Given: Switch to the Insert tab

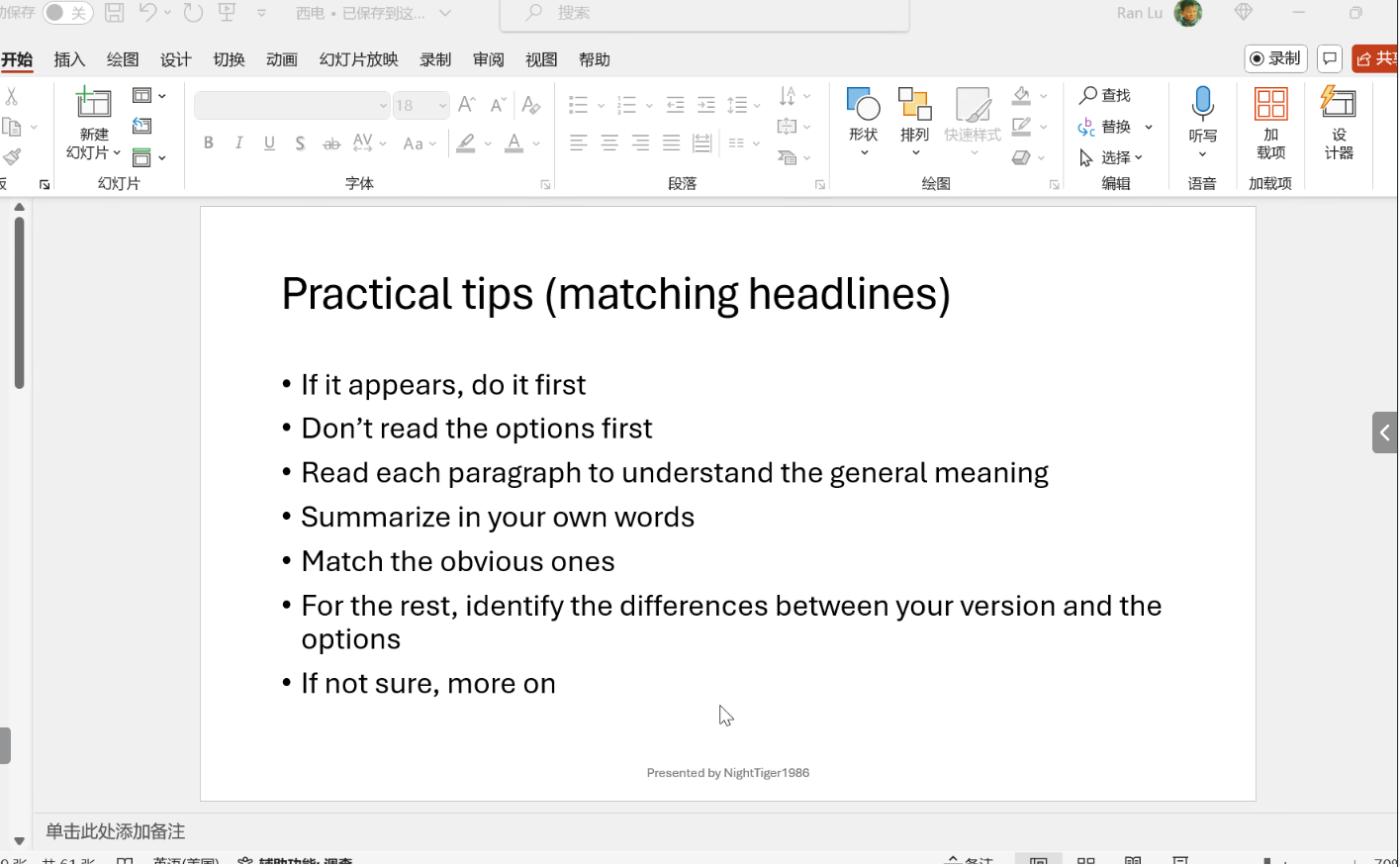Looking at the screenshot, I should pos(69,59).
